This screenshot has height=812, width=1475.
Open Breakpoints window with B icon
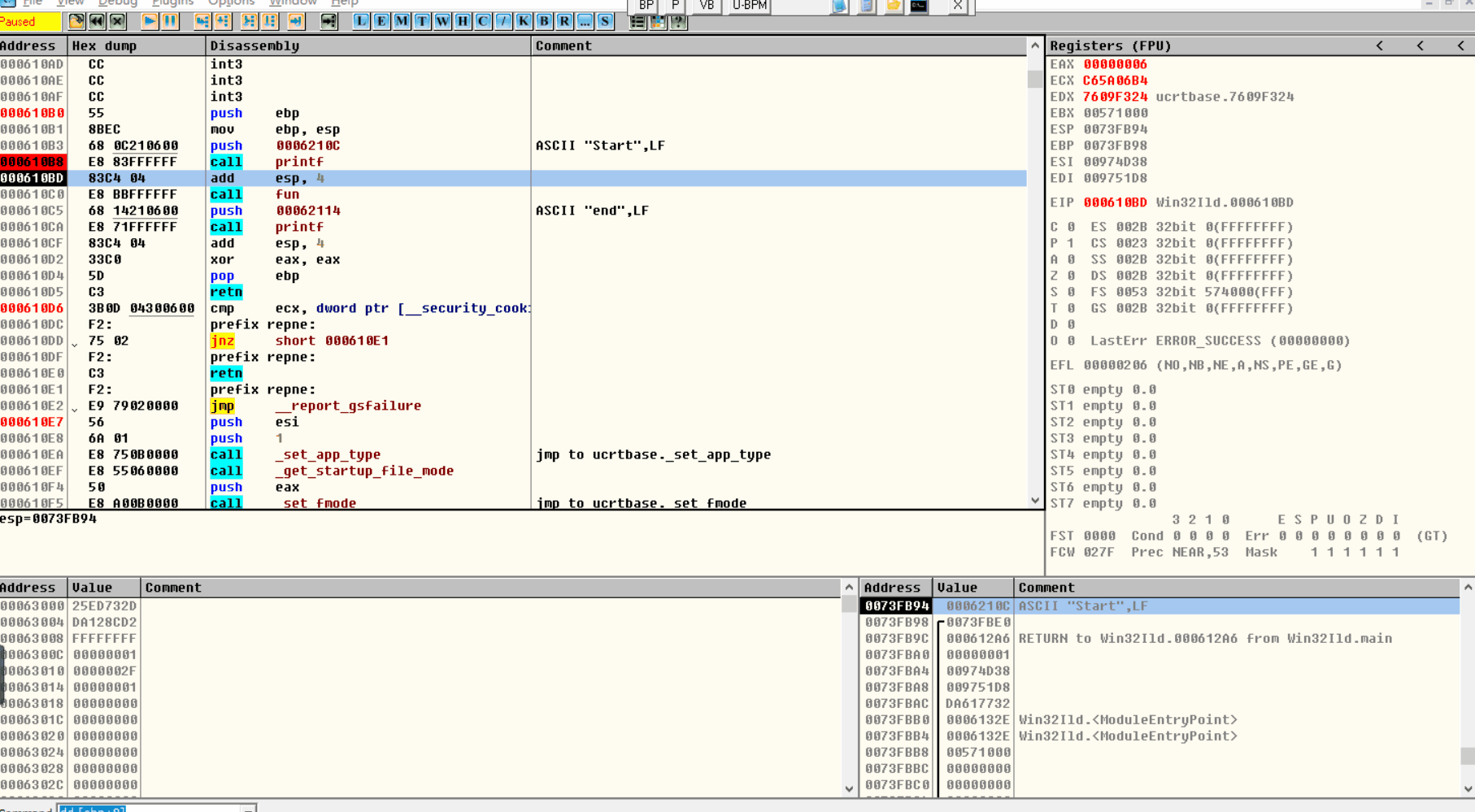[x=544, y=21]
